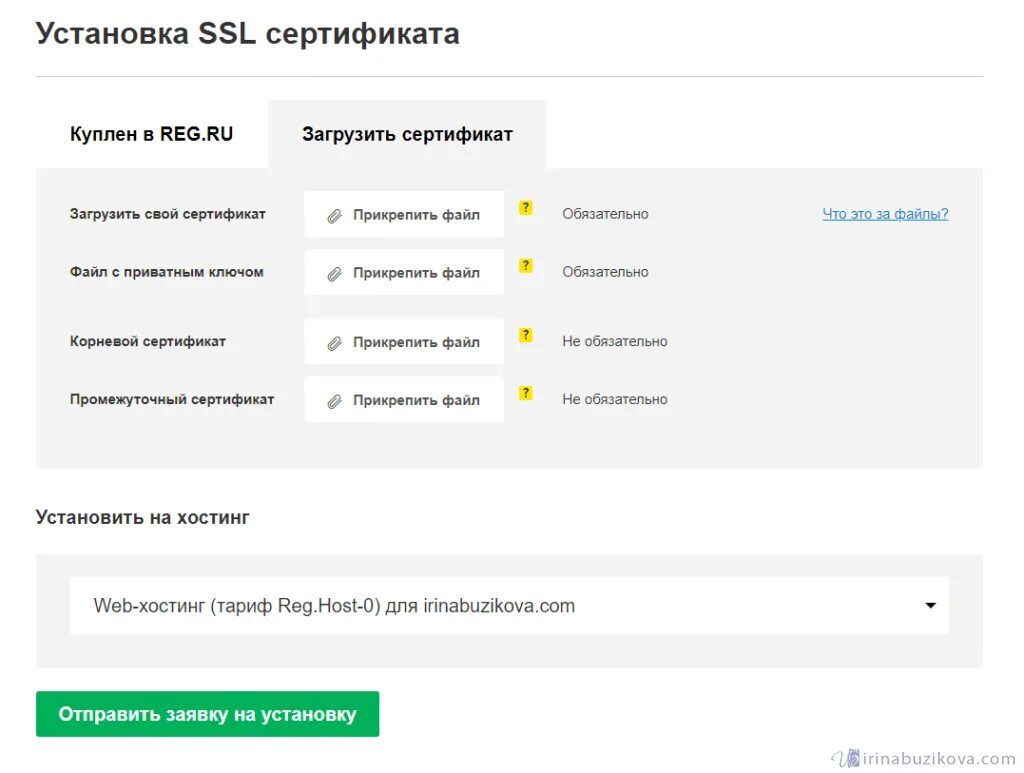Select the Загрузить сертификат tab
The image size is (1024, 773).
click(x=407, y=134)
